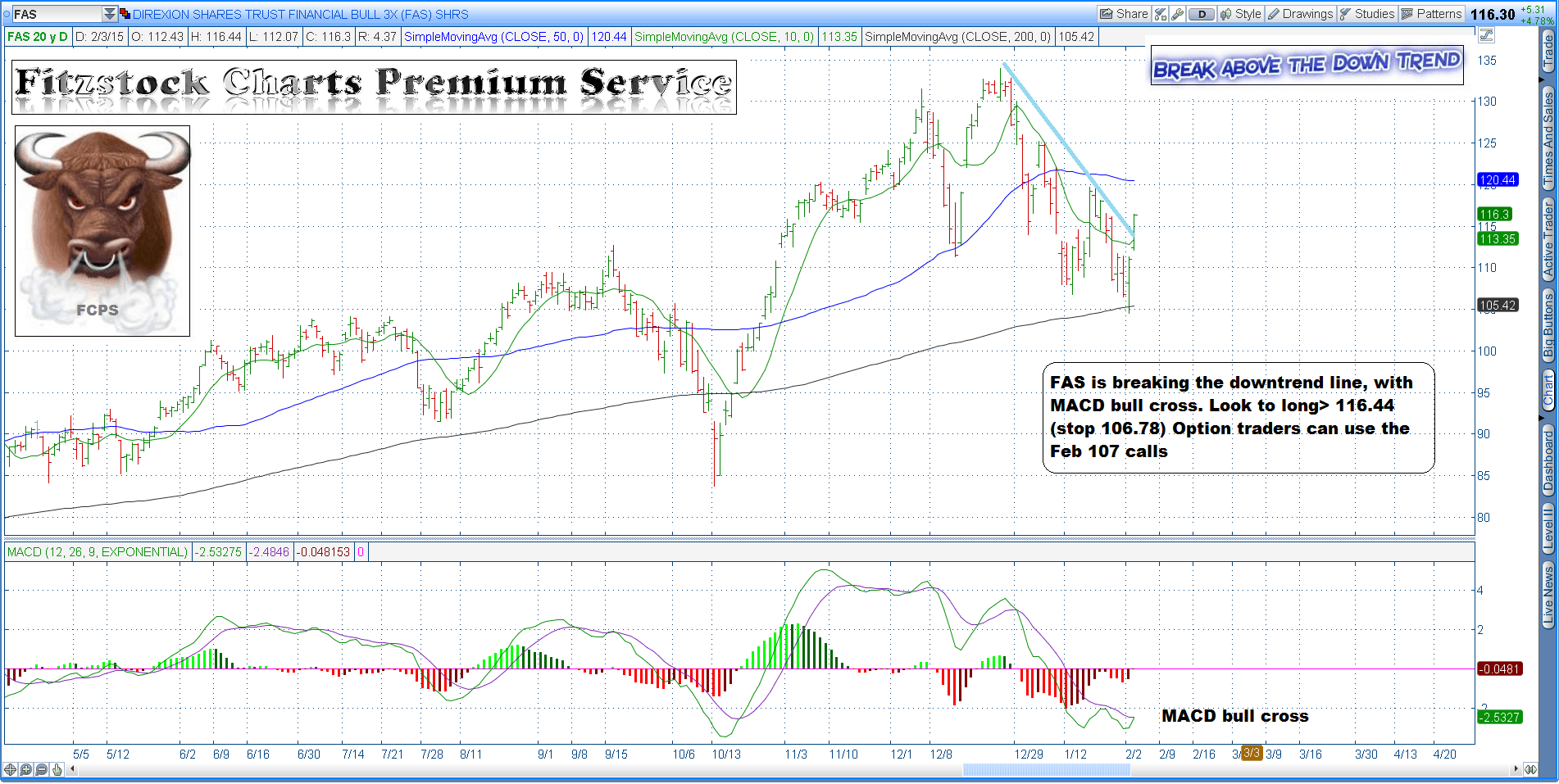Click the quick studies flask icon
This screenshot has width=1559, height=784.
coord(1161,14)
